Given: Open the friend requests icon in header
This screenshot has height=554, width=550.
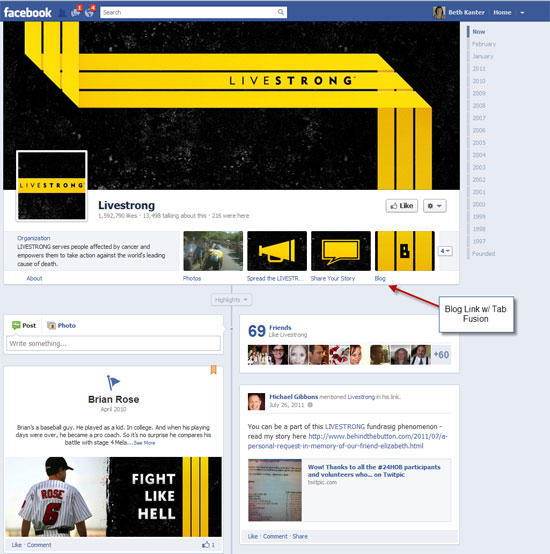Looking at the screenshot, I should point(62,12).
